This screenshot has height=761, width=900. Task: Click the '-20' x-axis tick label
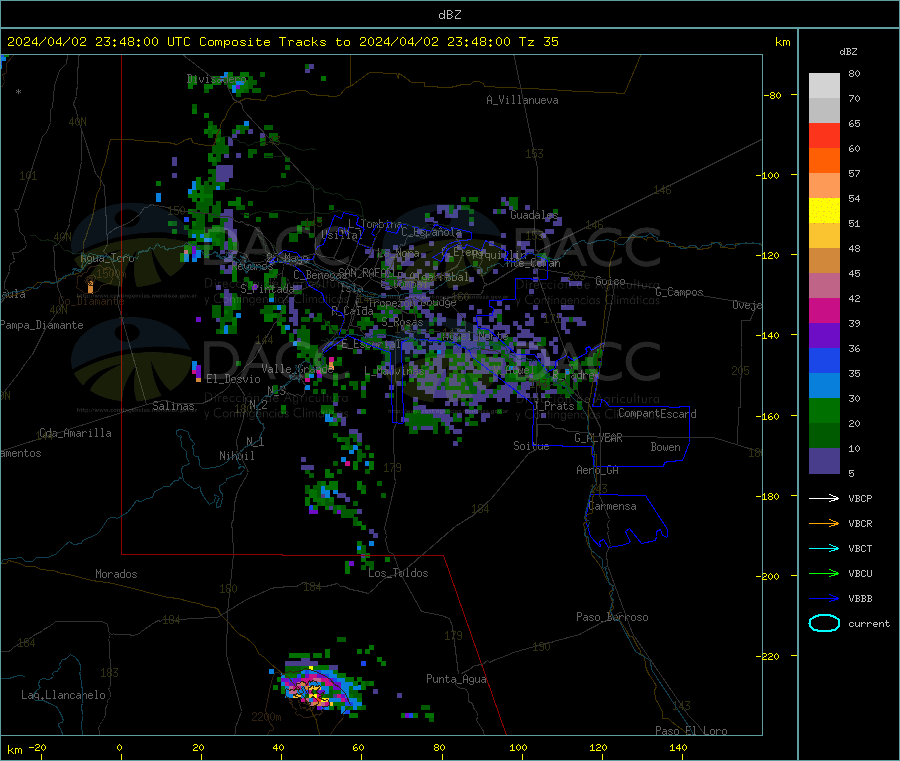tap(37, 747)
